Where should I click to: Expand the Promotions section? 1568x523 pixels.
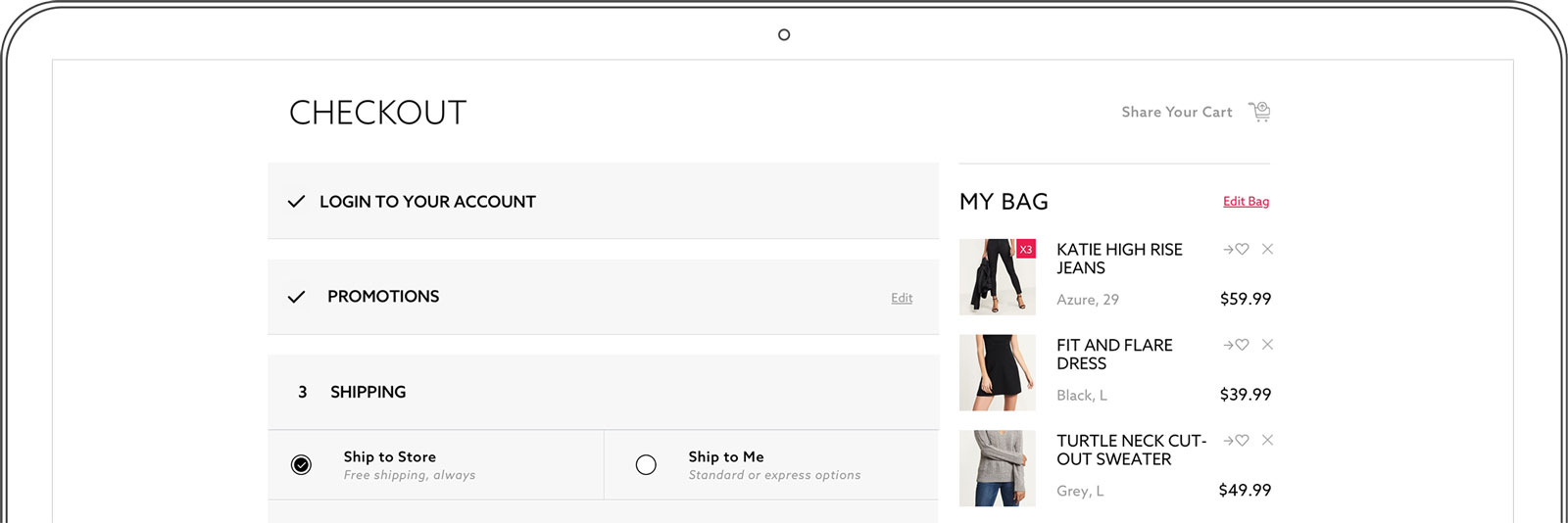603,297
